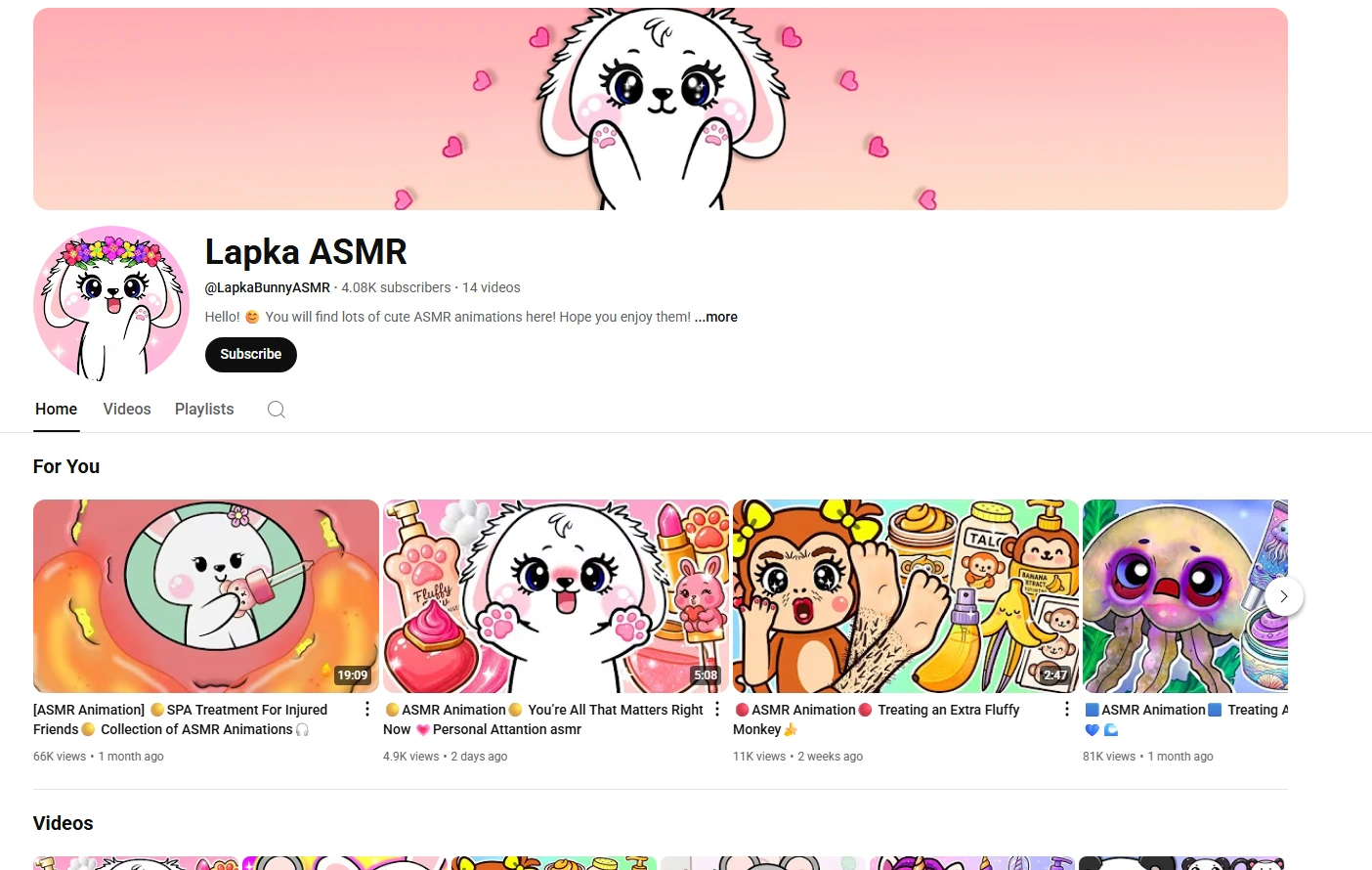Click the Lapka ASMR channel avatar
1372x870 pixels.
coord(110,303)
